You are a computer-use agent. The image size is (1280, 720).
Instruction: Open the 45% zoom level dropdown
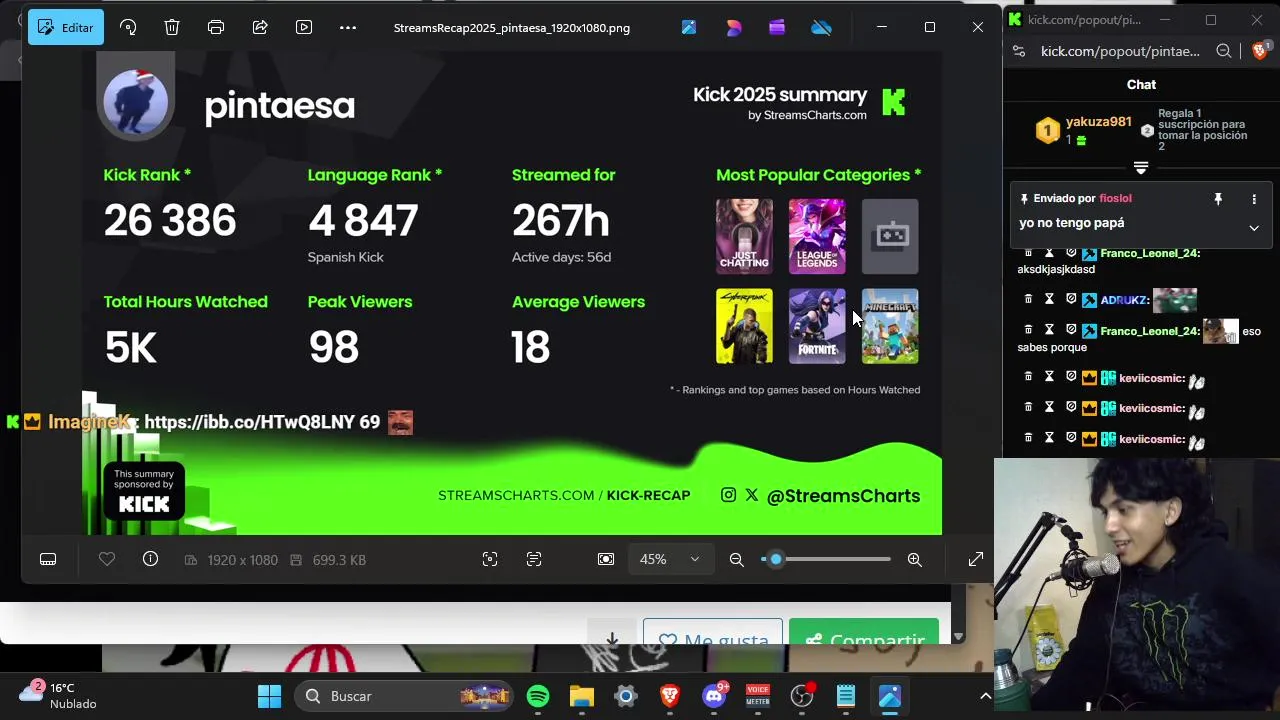[x=669, y=559]
